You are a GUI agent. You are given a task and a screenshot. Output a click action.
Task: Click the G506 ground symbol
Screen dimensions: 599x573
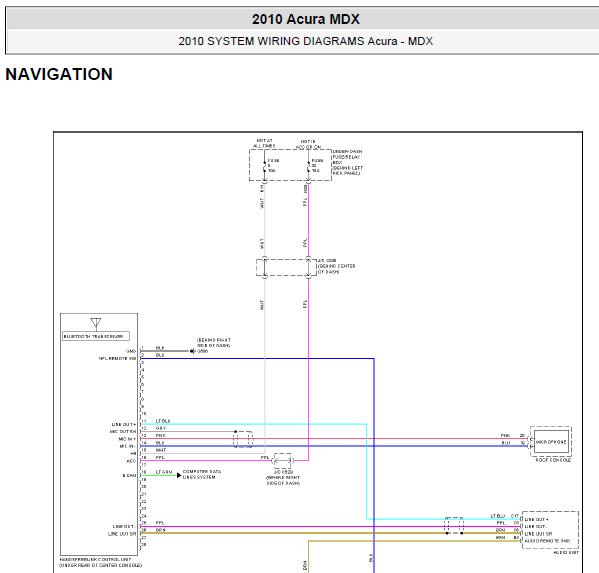[193, 351]
